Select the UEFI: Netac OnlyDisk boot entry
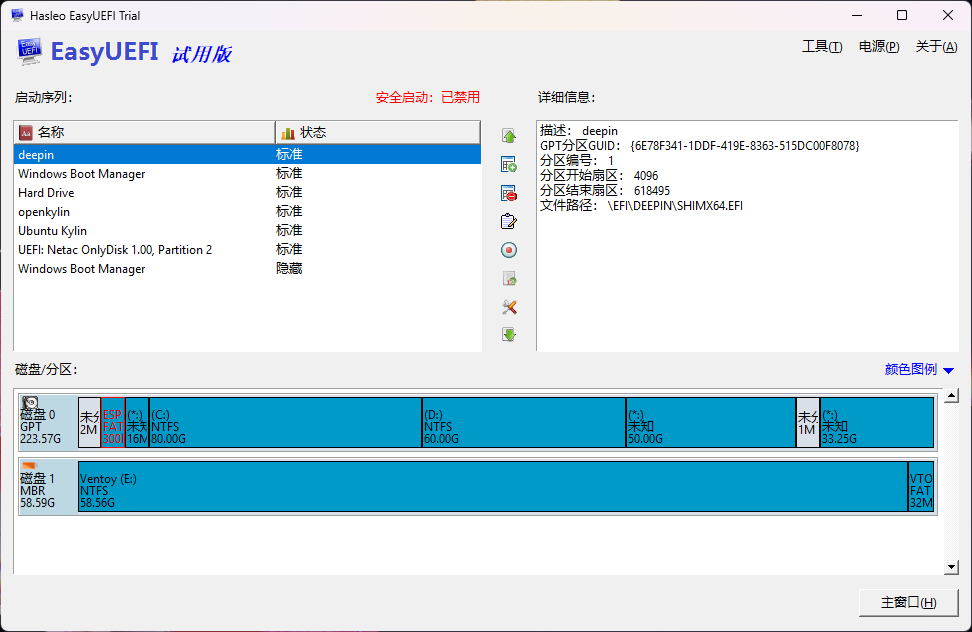 [247, 250]
